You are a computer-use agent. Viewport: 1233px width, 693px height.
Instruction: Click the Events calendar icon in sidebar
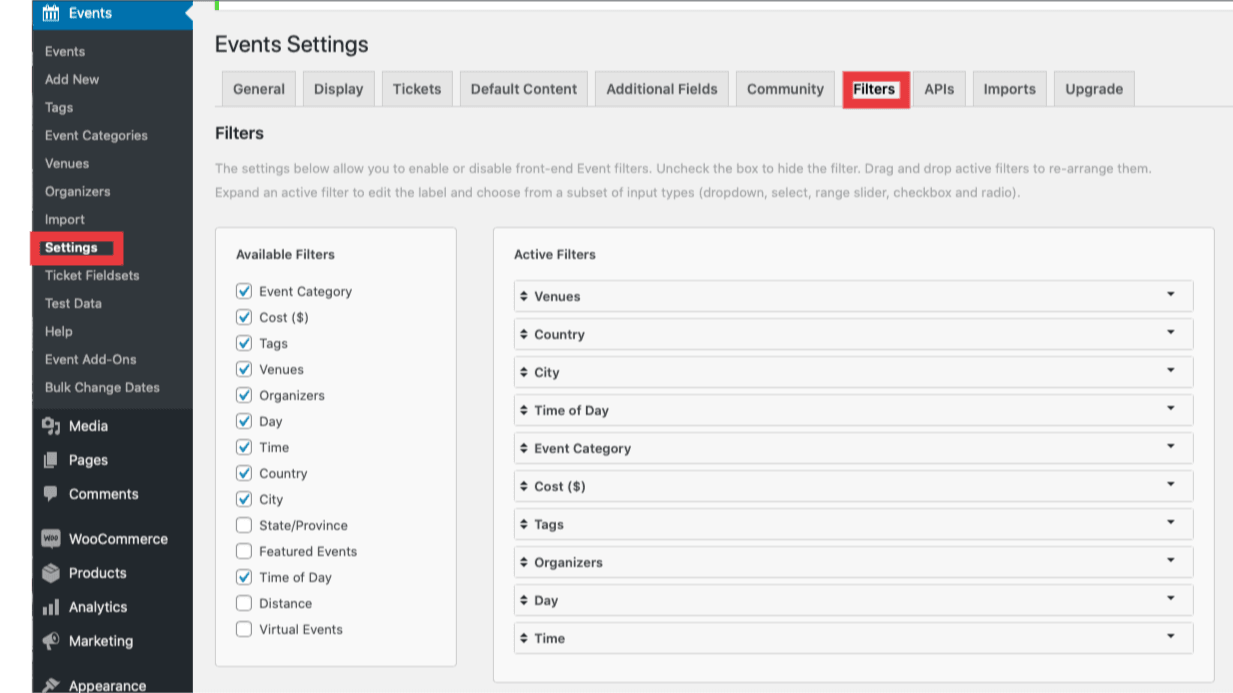pyautogui.click(x=51, y=13)
